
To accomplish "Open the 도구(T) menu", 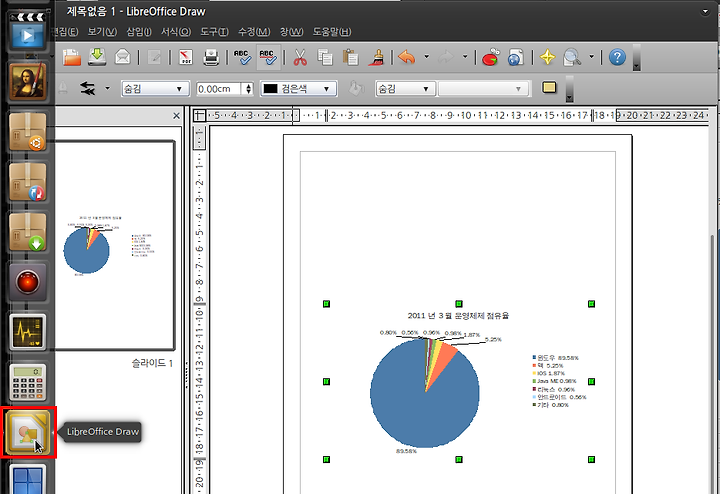I will pyautogui.click(x=214, y=32).
